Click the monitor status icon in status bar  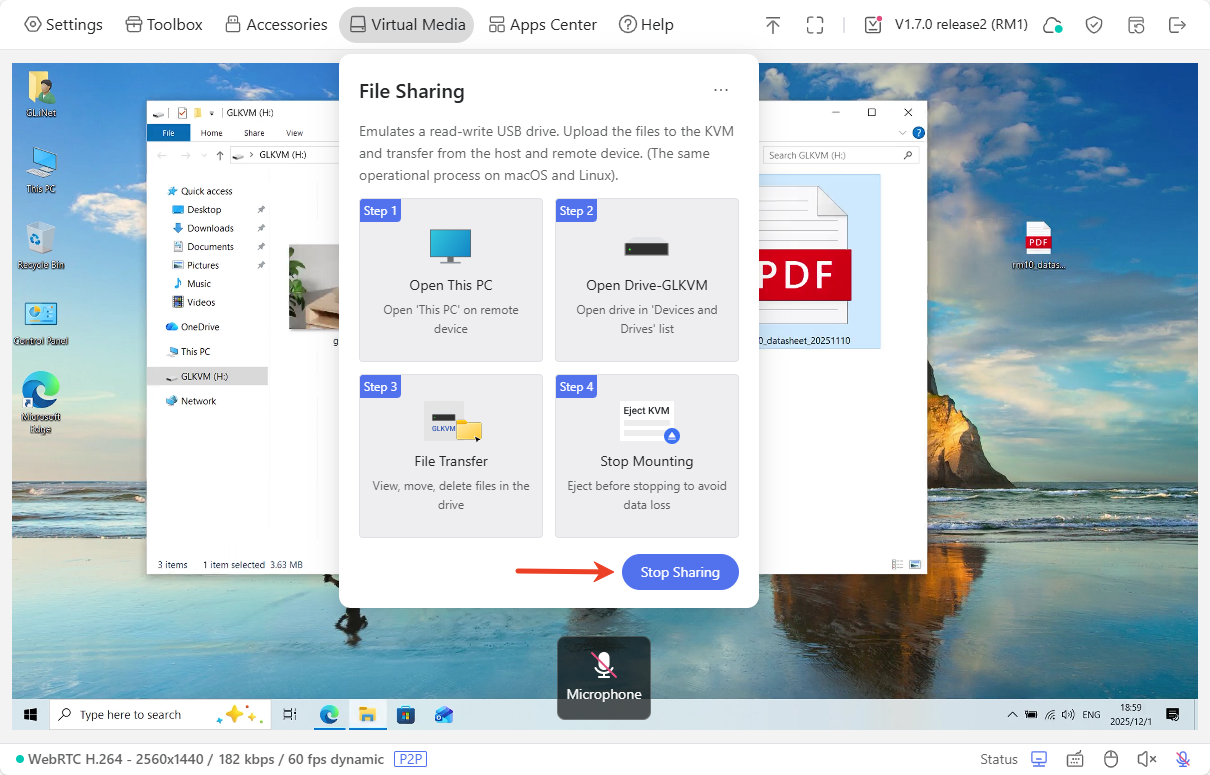(1039, 759)
